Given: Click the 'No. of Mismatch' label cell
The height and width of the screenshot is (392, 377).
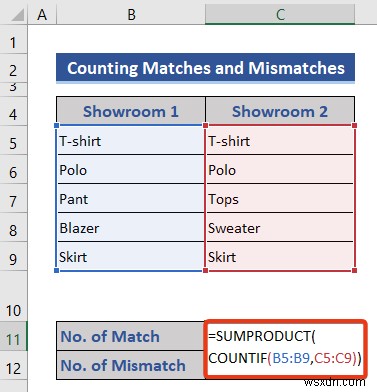Looking at the screenshot, I should click(131, 365).
